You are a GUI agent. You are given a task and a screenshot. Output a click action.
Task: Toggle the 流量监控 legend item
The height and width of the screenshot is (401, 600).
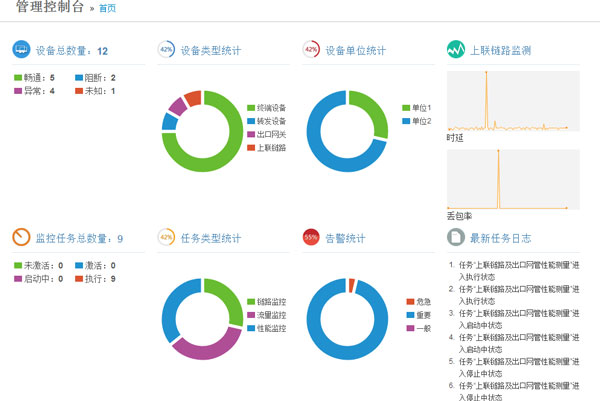pos(270,314)
